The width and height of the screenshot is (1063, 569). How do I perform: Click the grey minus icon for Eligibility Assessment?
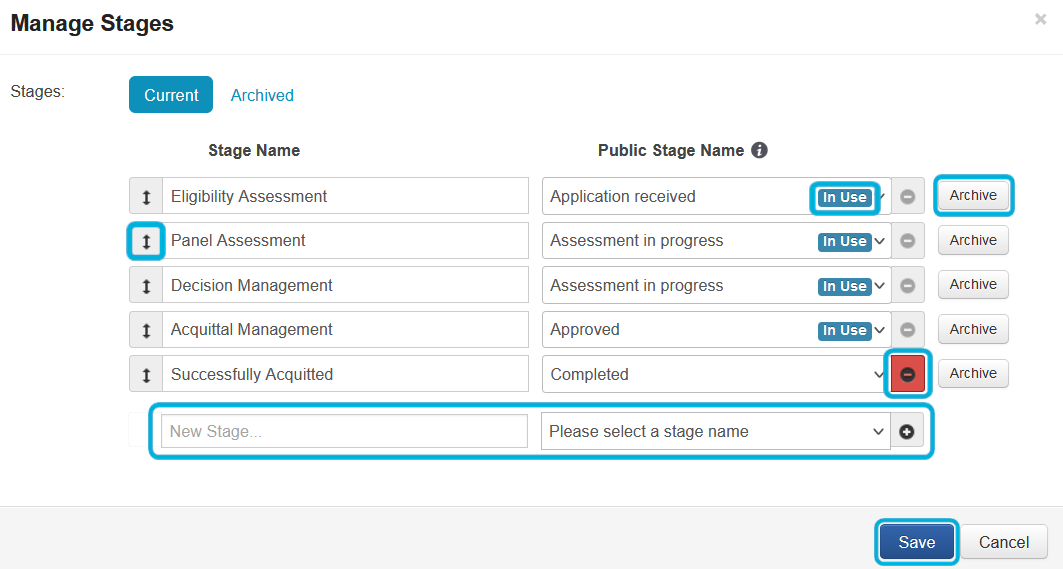point(907,197)
